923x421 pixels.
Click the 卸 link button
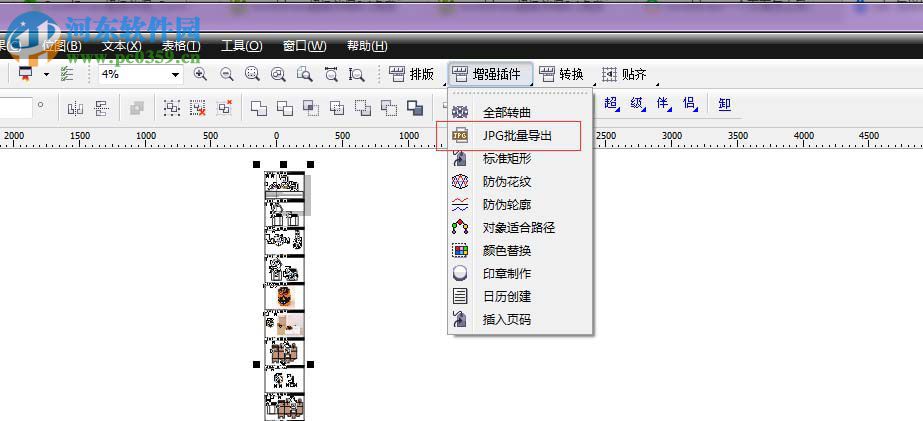(x=724, y=104)
